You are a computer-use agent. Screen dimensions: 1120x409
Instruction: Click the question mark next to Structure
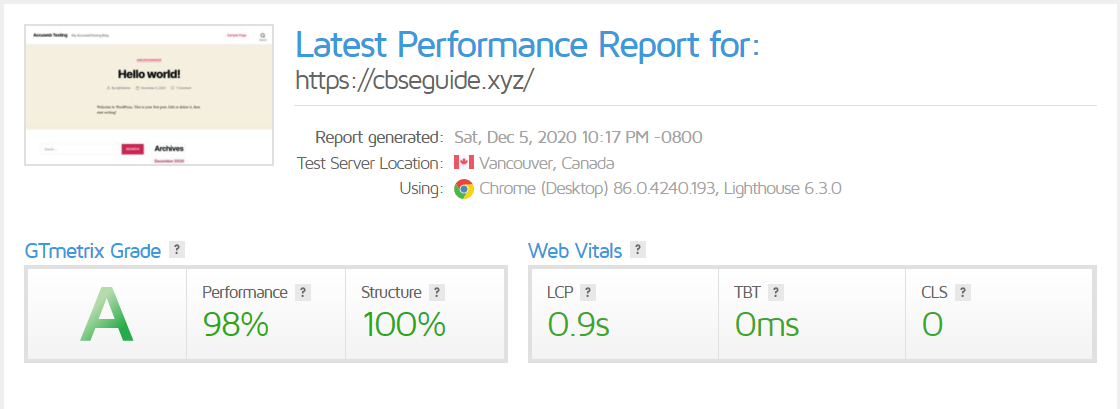(438, 293)
